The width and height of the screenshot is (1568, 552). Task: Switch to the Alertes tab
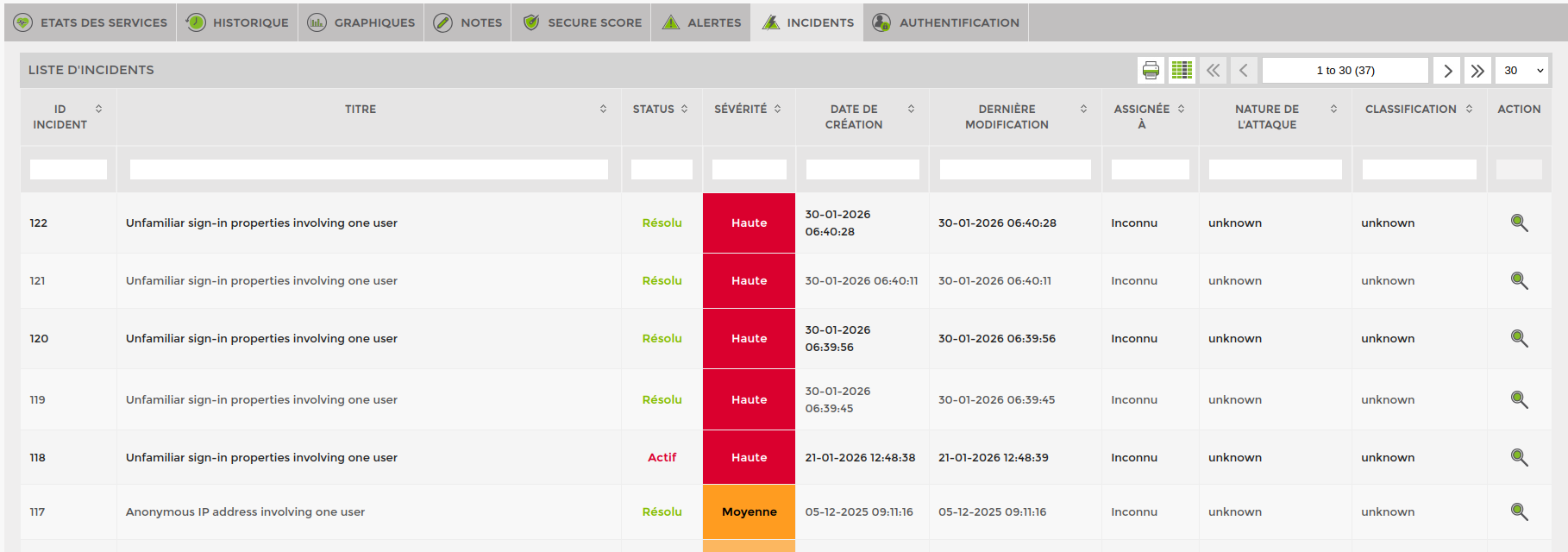701,23
